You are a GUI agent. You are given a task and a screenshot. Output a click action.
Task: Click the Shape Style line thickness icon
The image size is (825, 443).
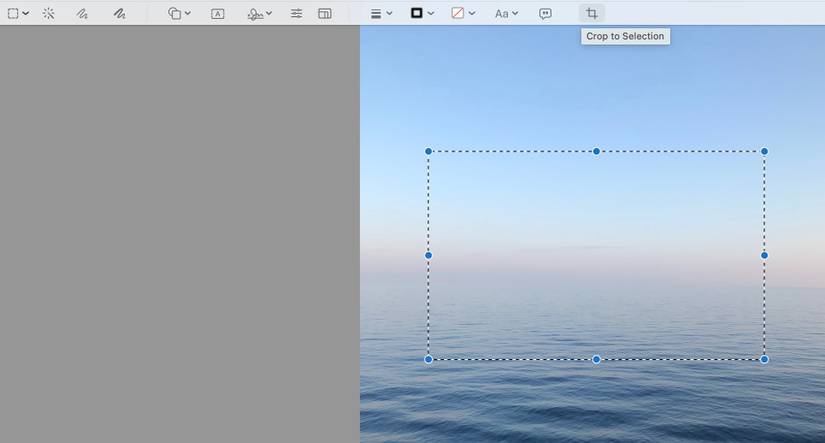click(x=376, y=14)
